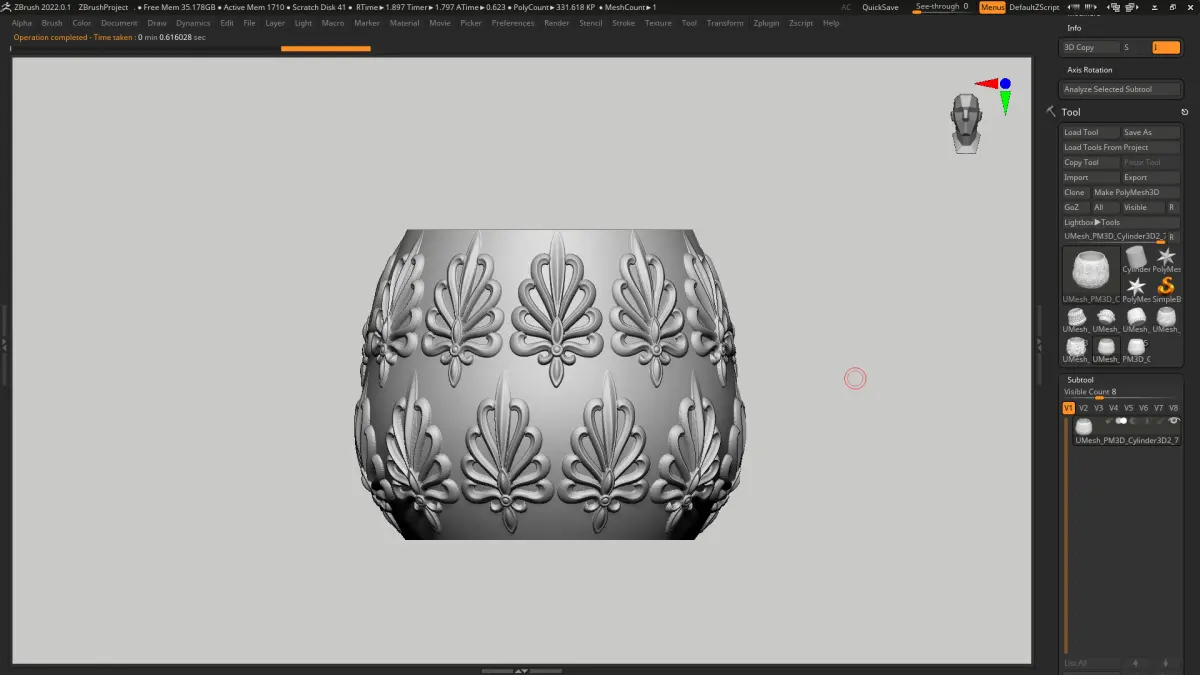This screenshot has height=675, width=1200.
Task: Select the second UMesh tool in third row
Action: (1106, 320)
